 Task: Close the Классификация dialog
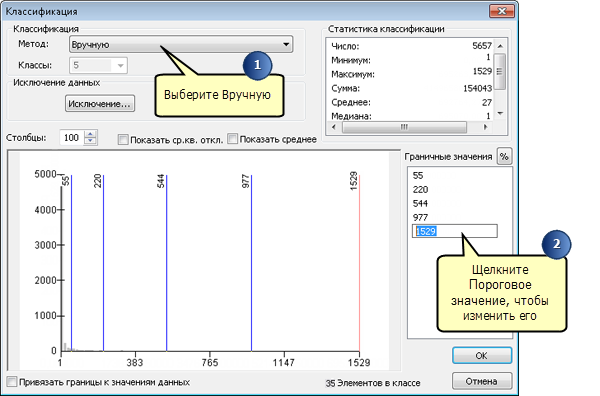click(x=502, y=11)
